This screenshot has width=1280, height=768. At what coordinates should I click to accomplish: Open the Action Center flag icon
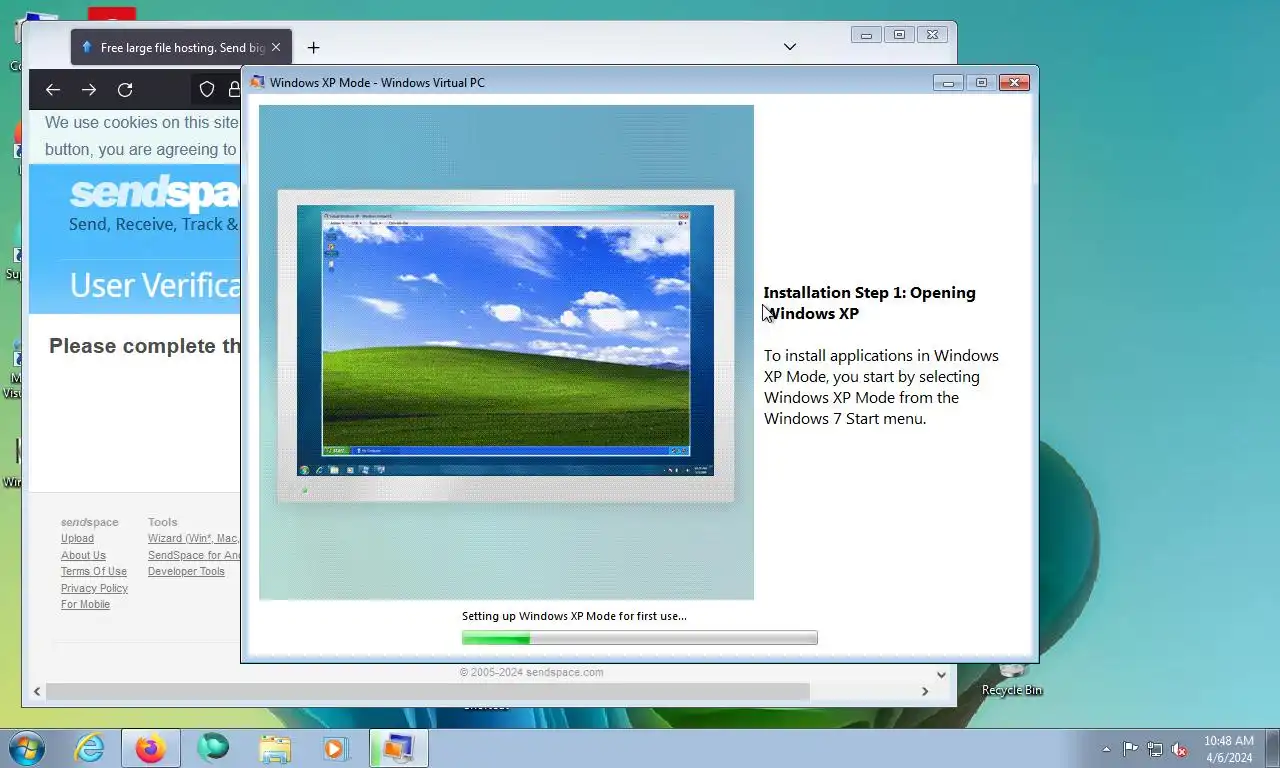point(1130,749)
